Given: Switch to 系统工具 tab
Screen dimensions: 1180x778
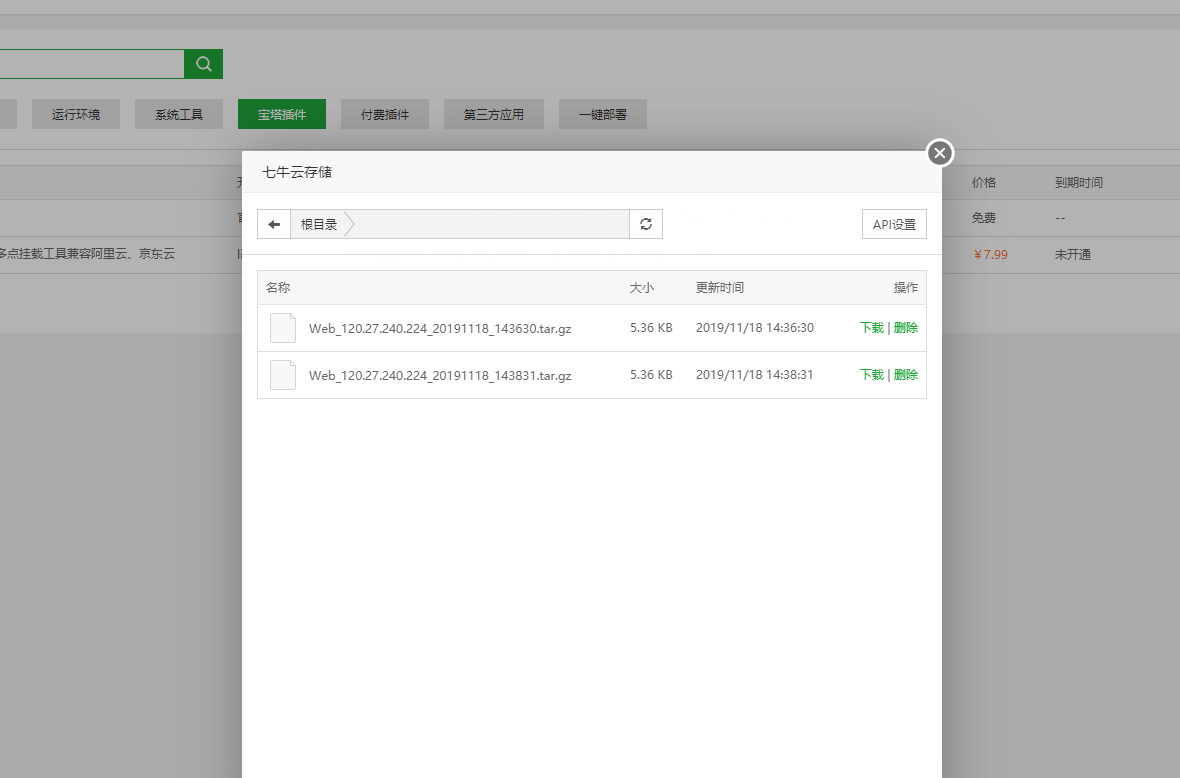Looking at the screenshot, I should (179, 114).
